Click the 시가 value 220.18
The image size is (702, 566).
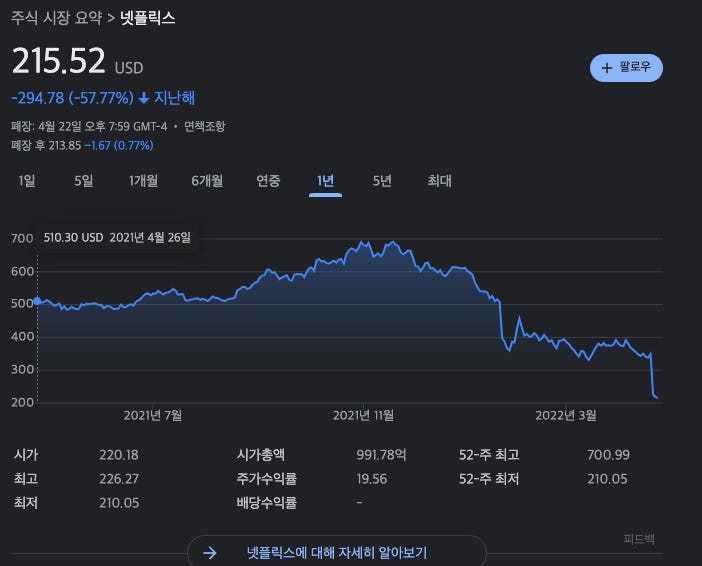coord(119,455)
